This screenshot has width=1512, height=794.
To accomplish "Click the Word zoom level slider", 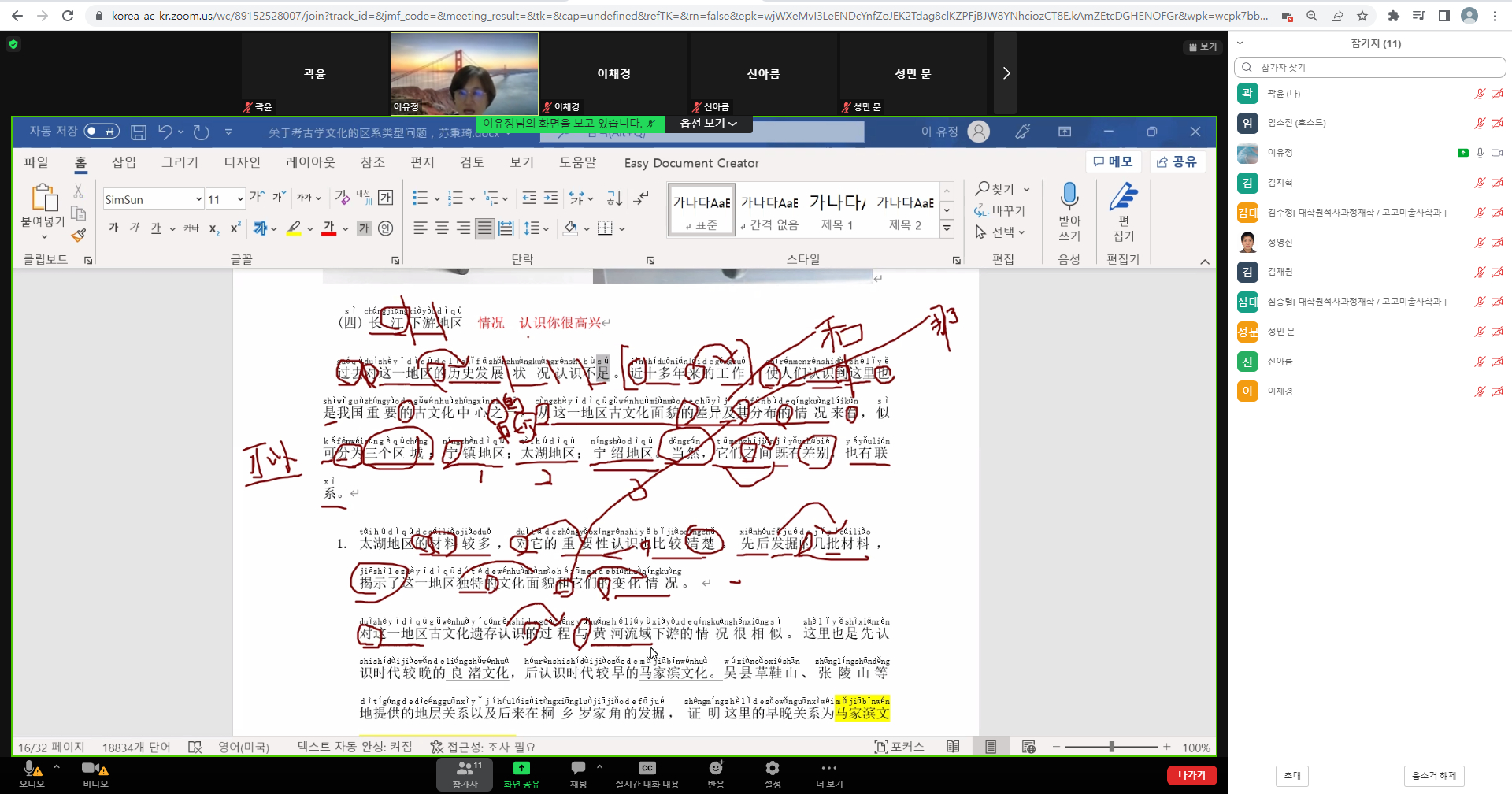I will pyautogui.click(x=1111, y=747).
